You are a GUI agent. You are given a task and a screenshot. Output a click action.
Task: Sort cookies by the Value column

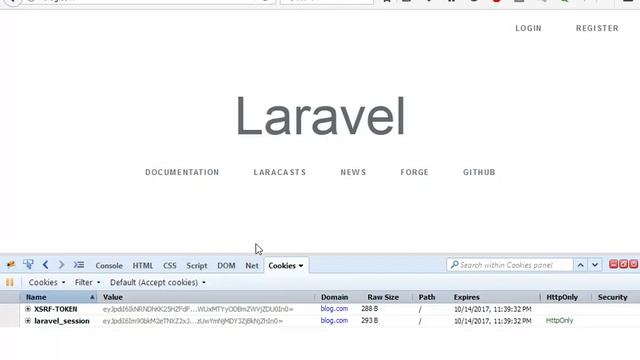coord(206,297)
